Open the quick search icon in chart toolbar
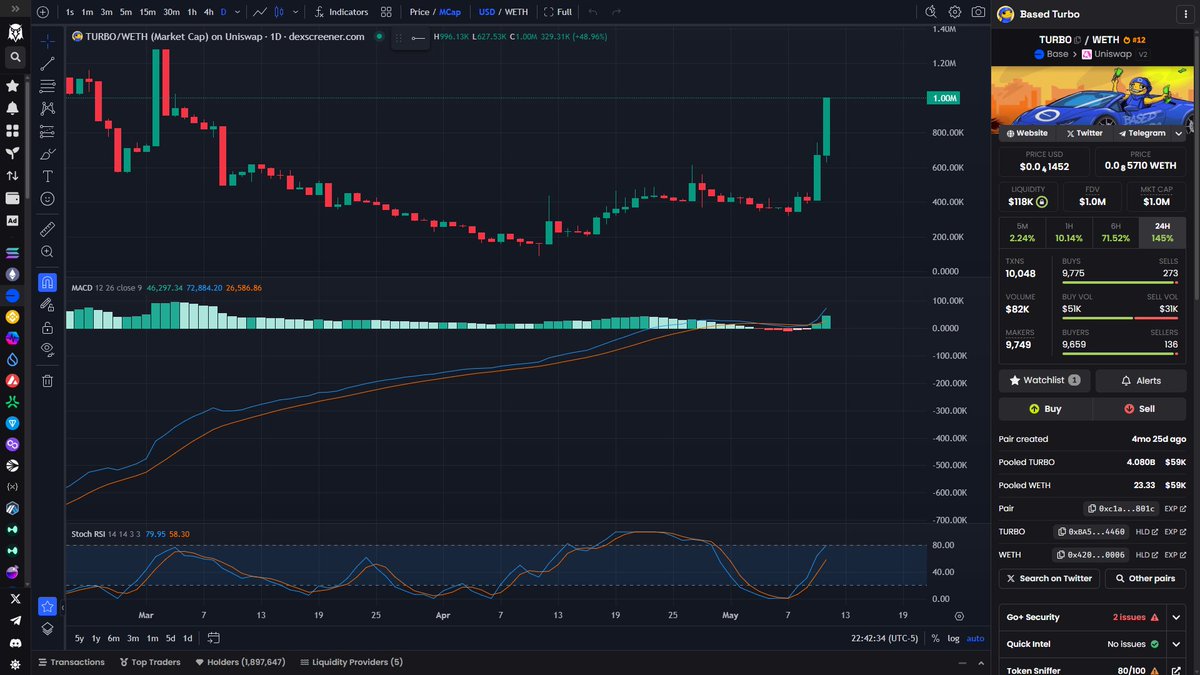The height and width of the screenshot is (675, 1200). click(931, 12)
